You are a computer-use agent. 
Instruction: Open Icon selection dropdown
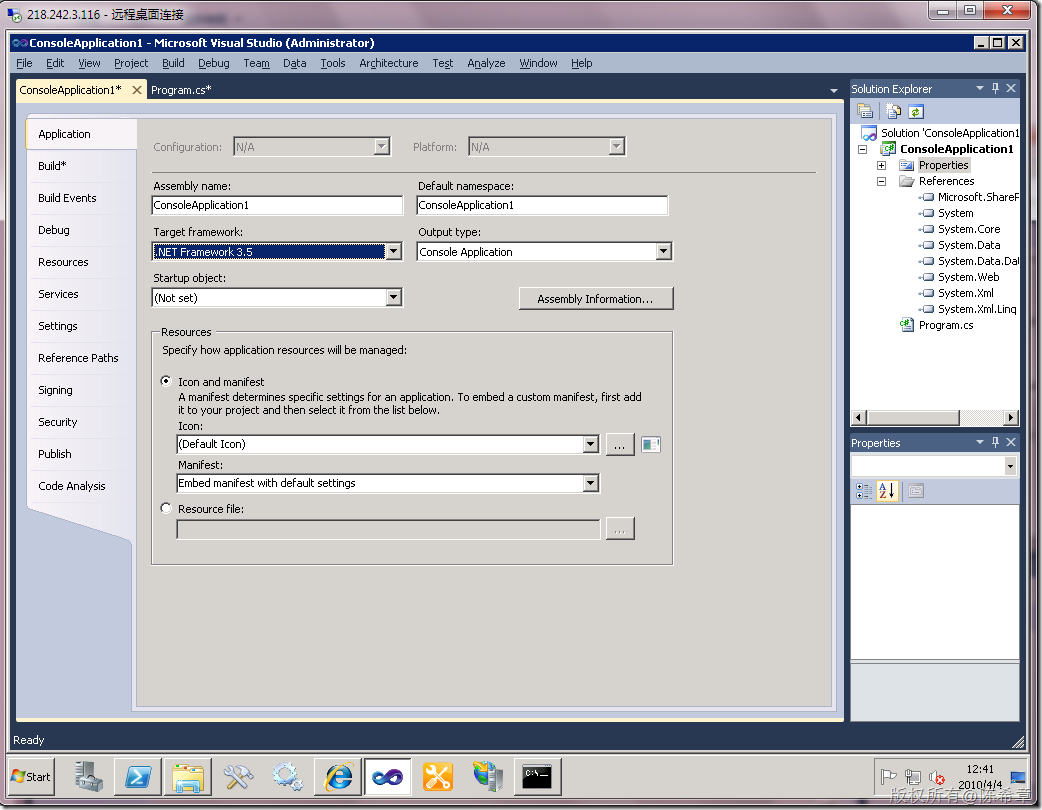point(591,444)
